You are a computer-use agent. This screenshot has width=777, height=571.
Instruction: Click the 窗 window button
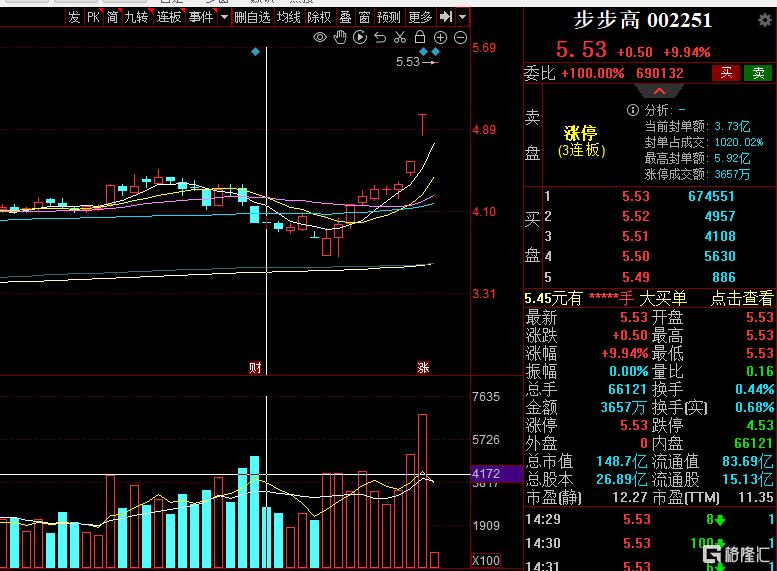click(364, 17)
